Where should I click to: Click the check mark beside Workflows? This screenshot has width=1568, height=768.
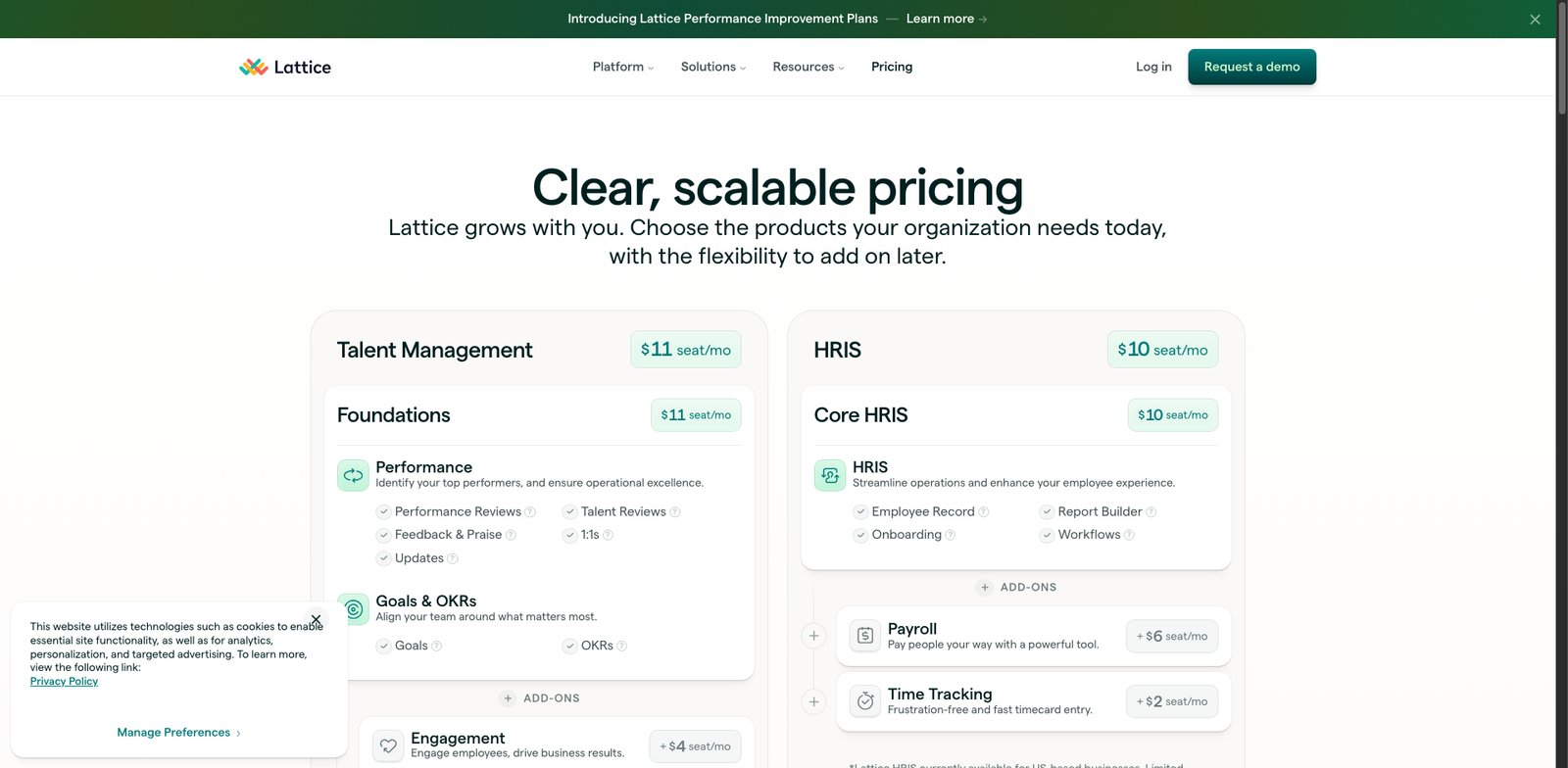click(x=1047, y=535)
